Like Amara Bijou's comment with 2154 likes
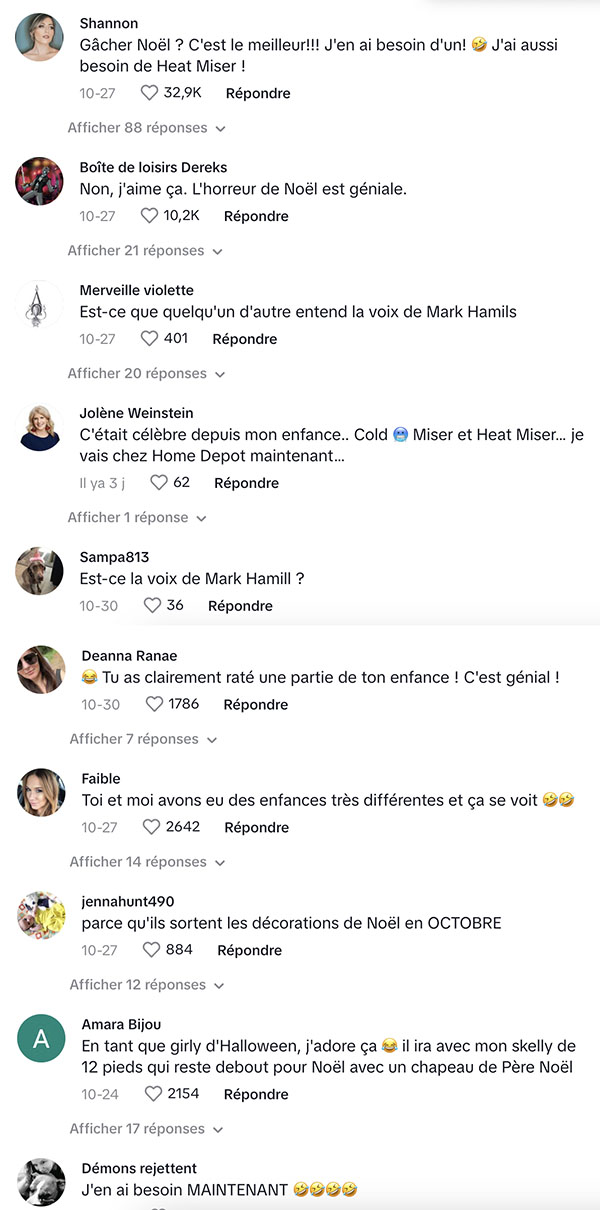 point(152,1095)
